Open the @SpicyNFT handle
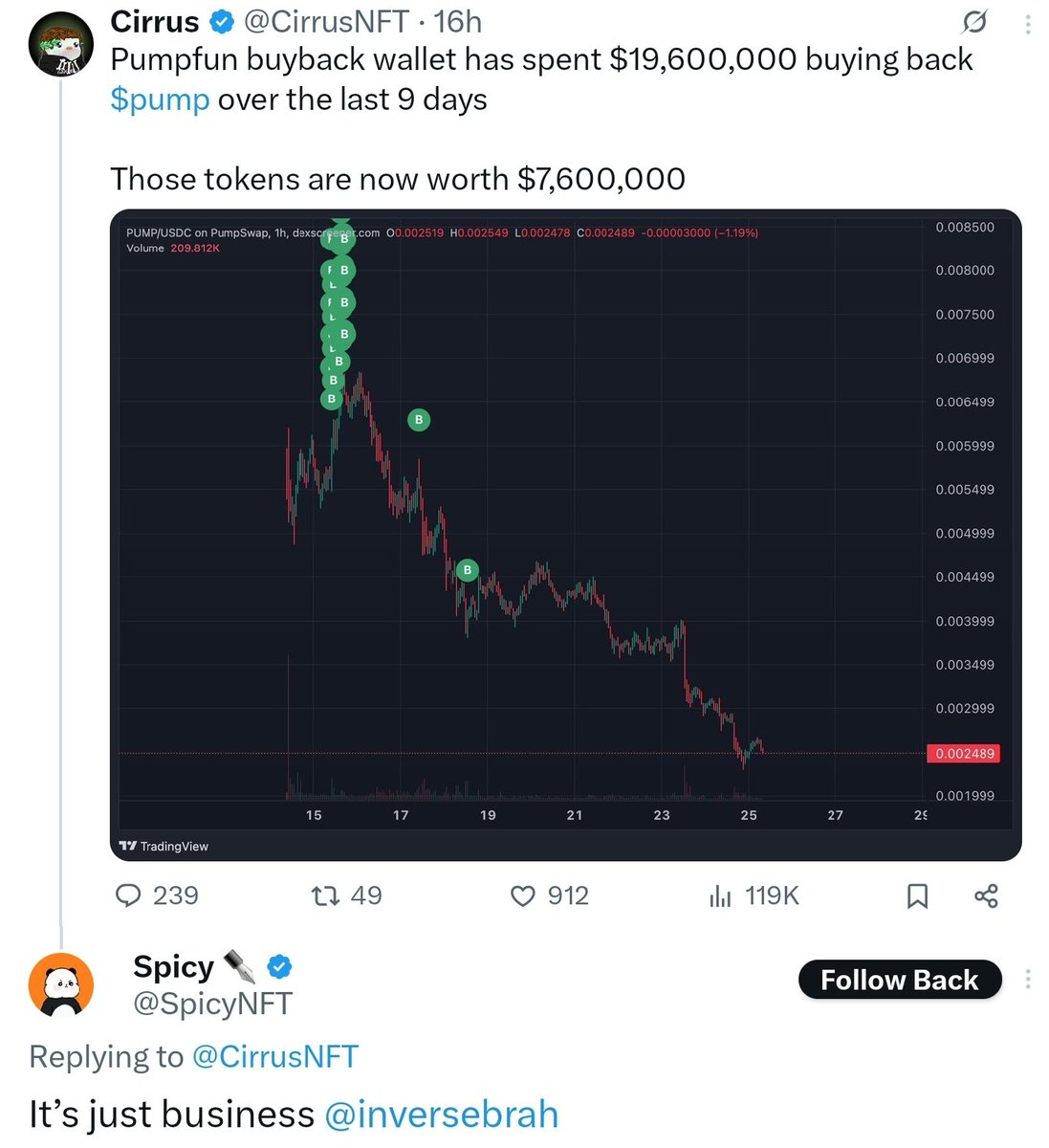Image resolution: width=1049 pixels, height=1148 pixels. tap(212, 1004)
